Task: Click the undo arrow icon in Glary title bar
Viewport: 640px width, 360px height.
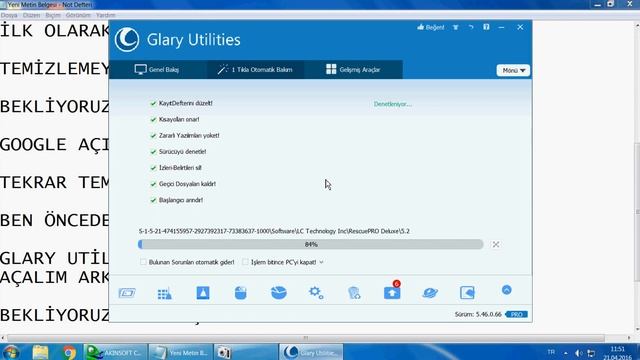Action: click(471, 27)
